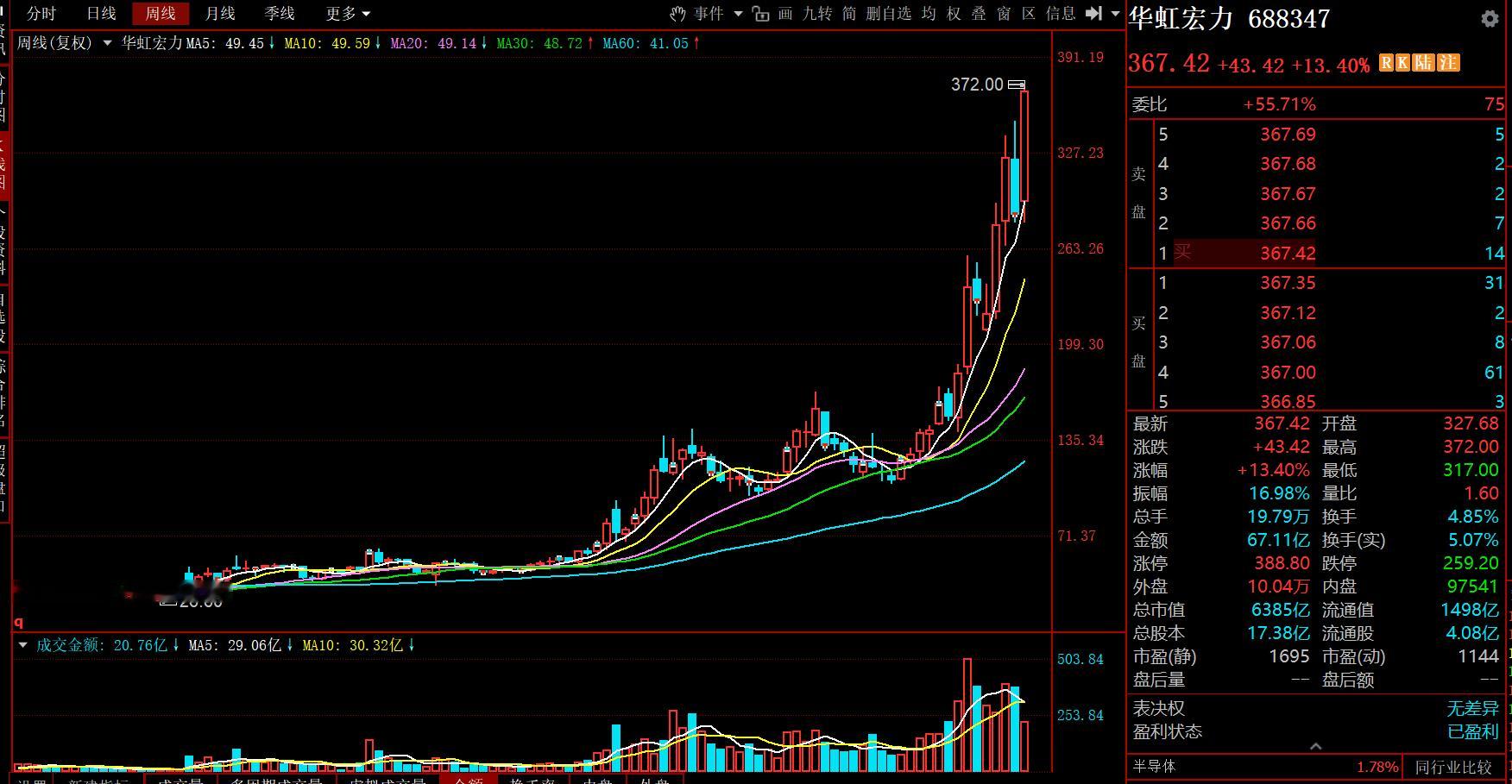Screen dimensions: 1512x784
Task: Click the 跌停 price 259.20
Action: click(1471, 563)
